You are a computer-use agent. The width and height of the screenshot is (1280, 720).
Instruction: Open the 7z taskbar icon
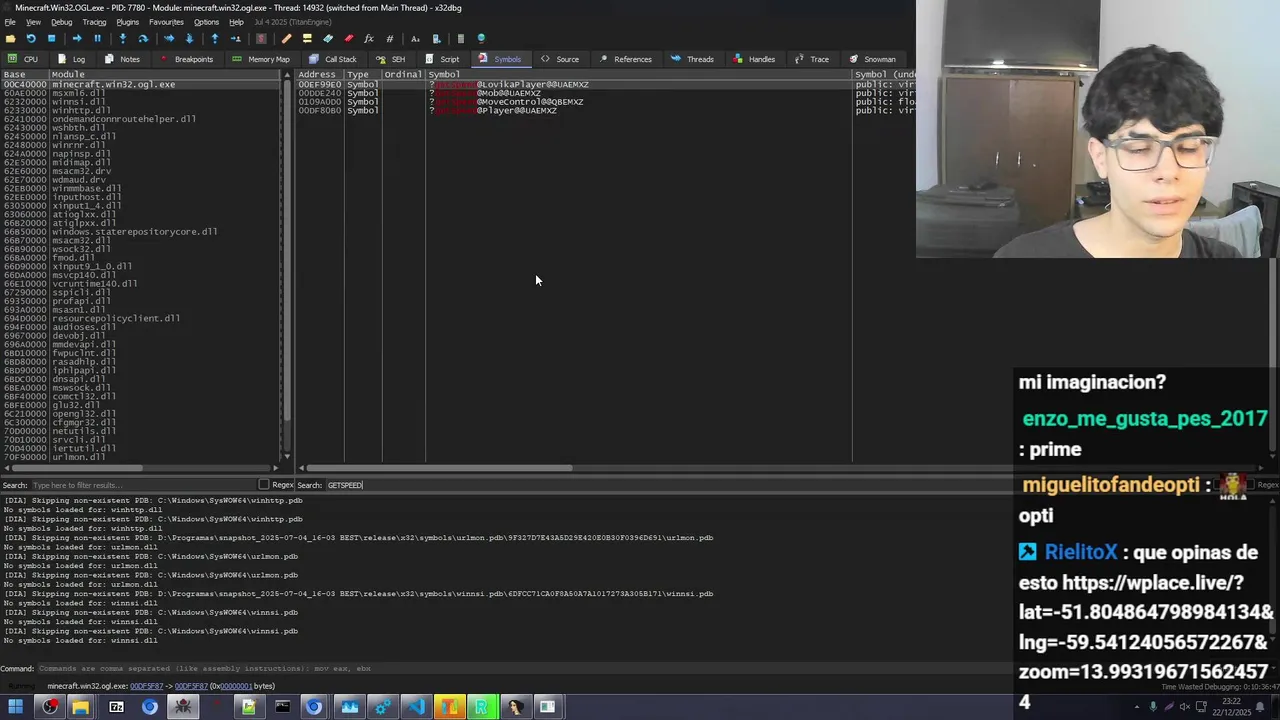point(116,707)
